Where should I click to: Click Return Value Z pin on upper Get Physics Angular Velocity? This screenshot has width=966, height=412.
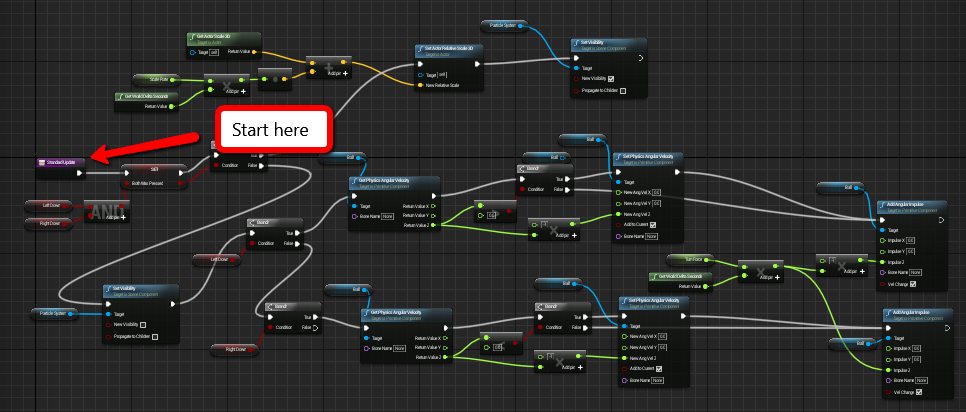(x=434, y=225)
